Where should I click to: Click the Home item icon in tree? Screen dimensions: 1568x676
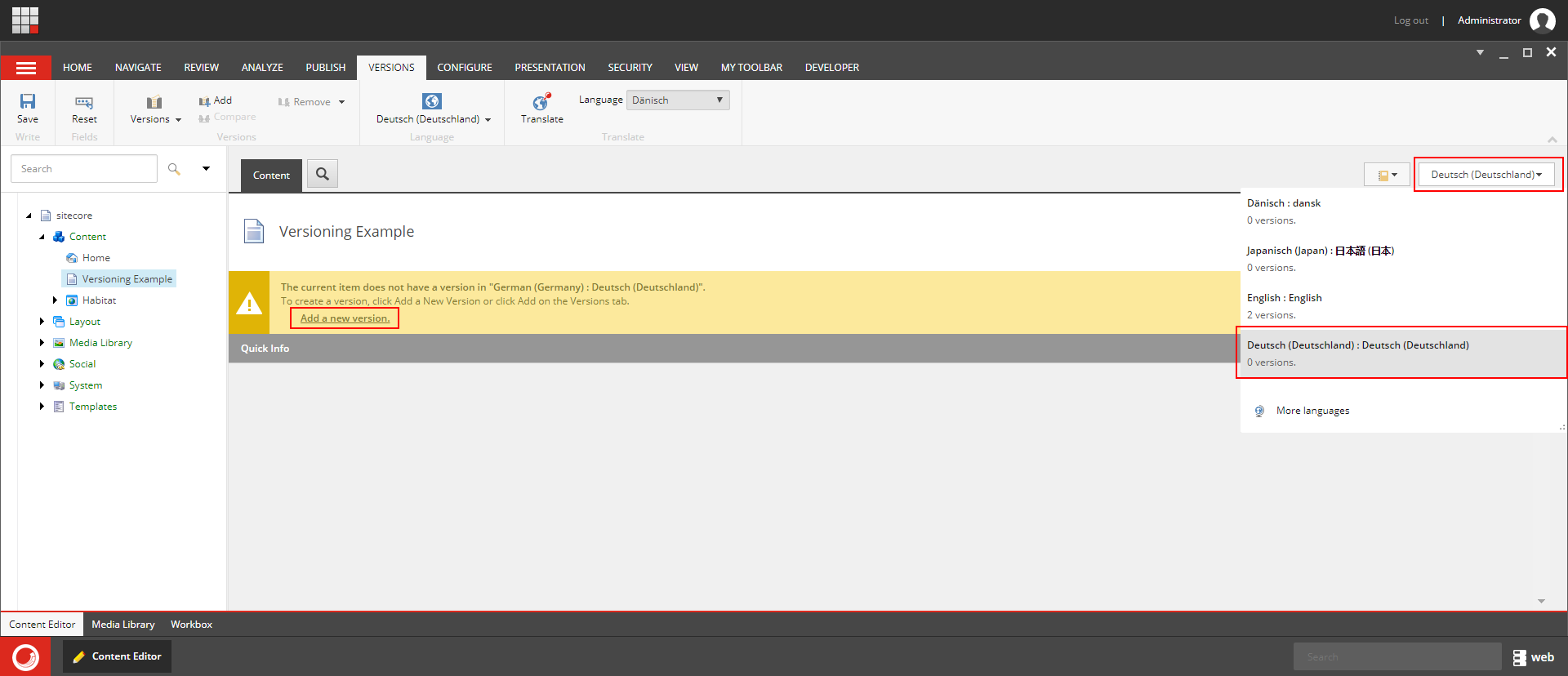72,258
